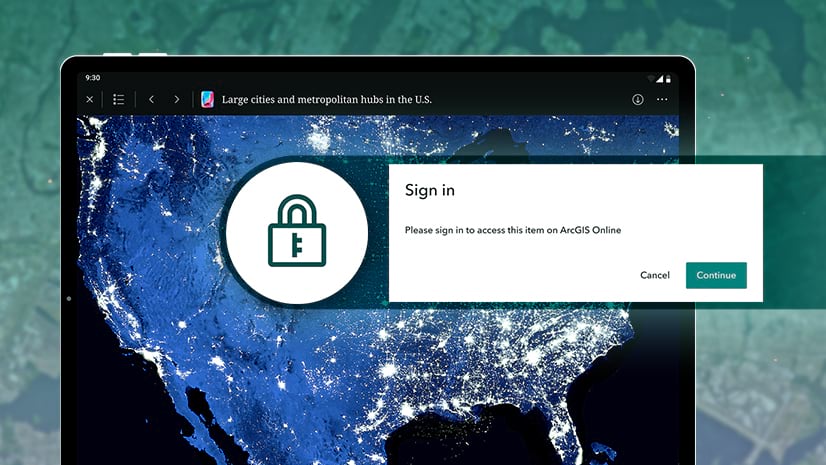This screenshot has width=826, height=465.
Task: Tap the cellular signal status icon
Action: [660, 78]
